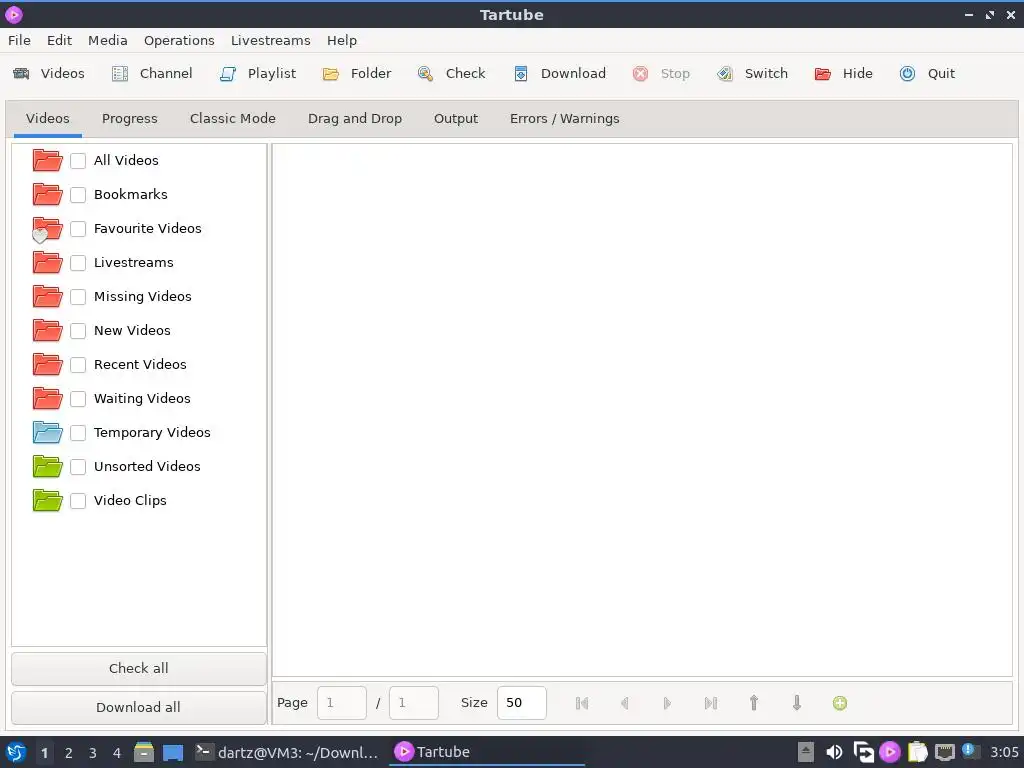Click the Quit toolbar button
Image resolution: width=1024 pixels, height=768 pixels.
927,73
